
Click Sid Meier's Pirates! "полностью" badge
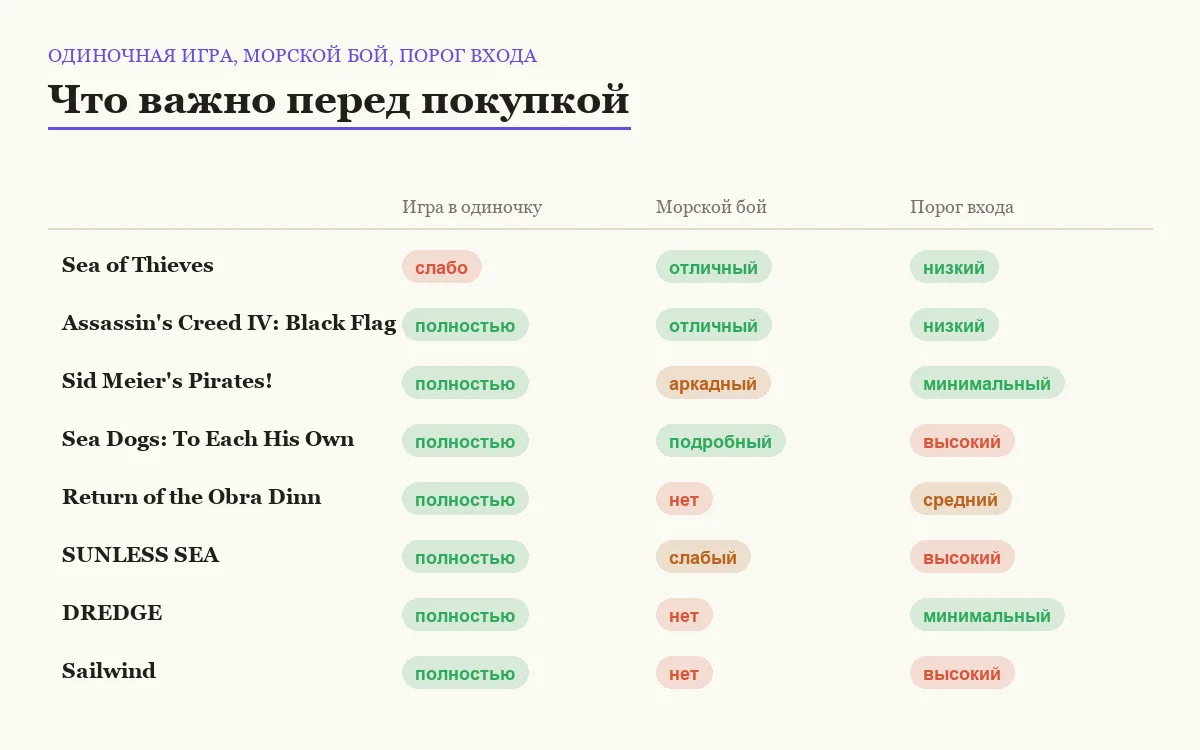click(465, 383)
